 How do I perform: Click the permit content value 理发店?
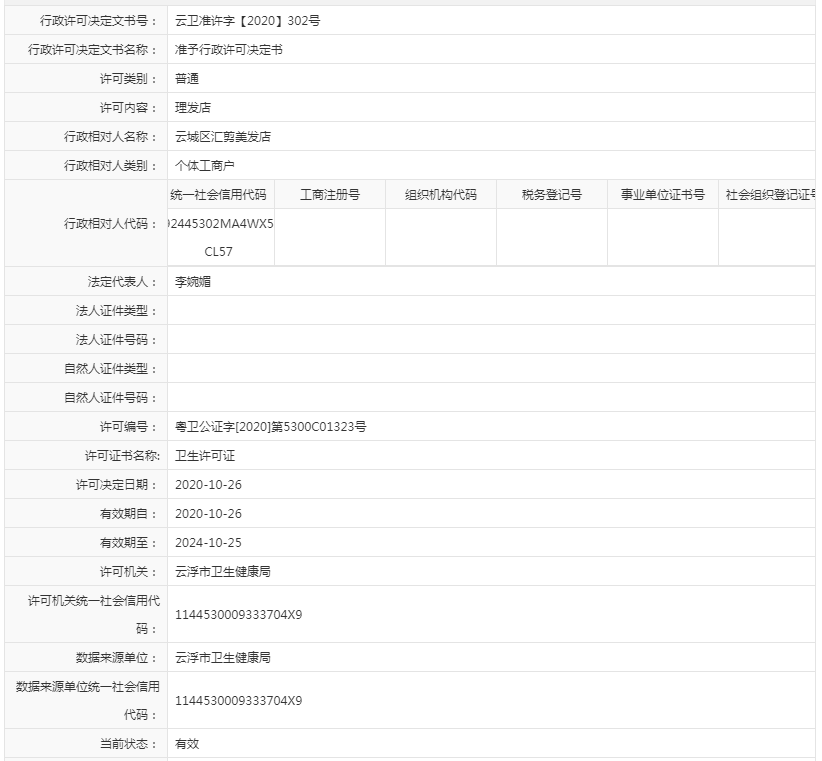coord(192,107)
